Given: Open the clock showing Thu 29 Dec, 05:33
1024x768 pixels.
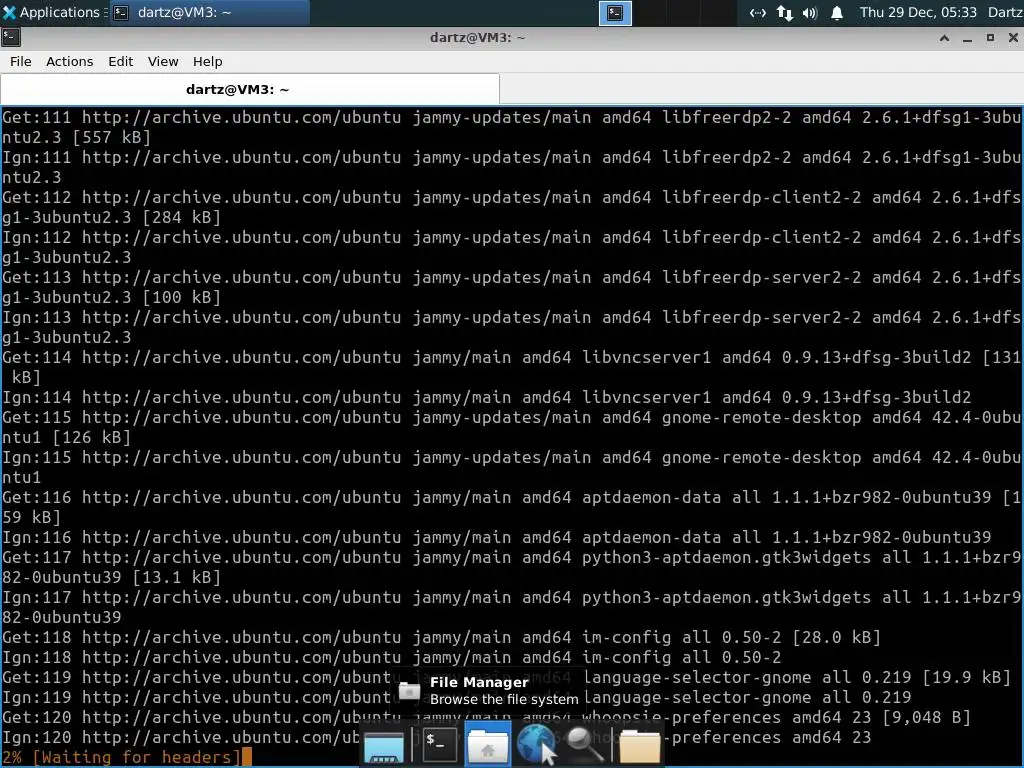Looking at the screenshot, I should [918, 12].
